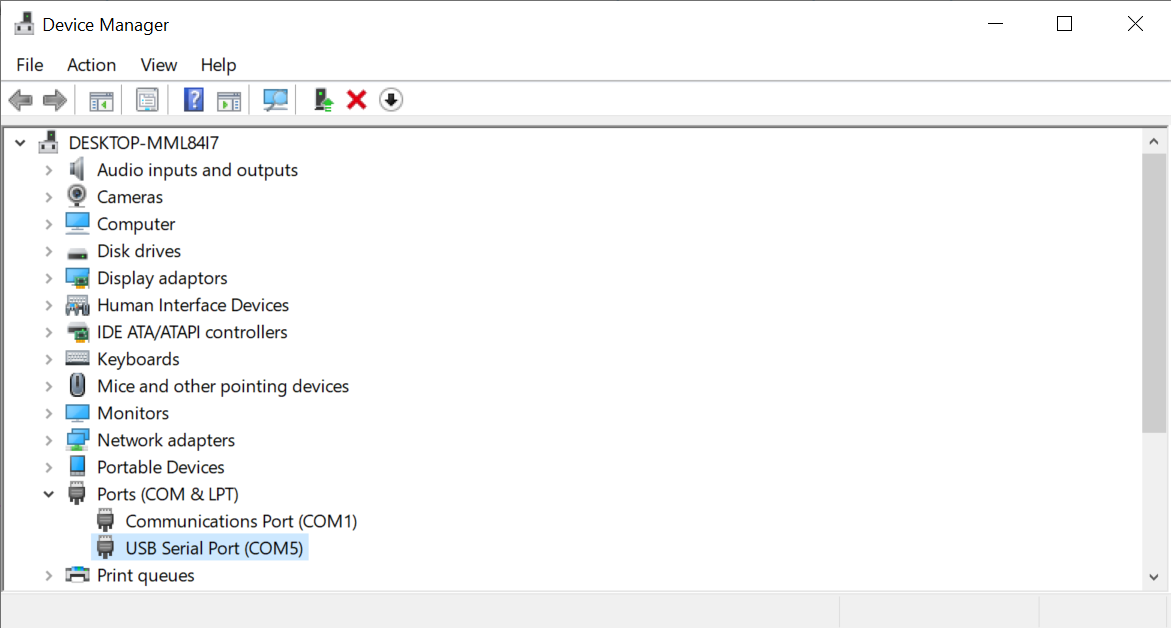Expand the Network adapters node

49,441
